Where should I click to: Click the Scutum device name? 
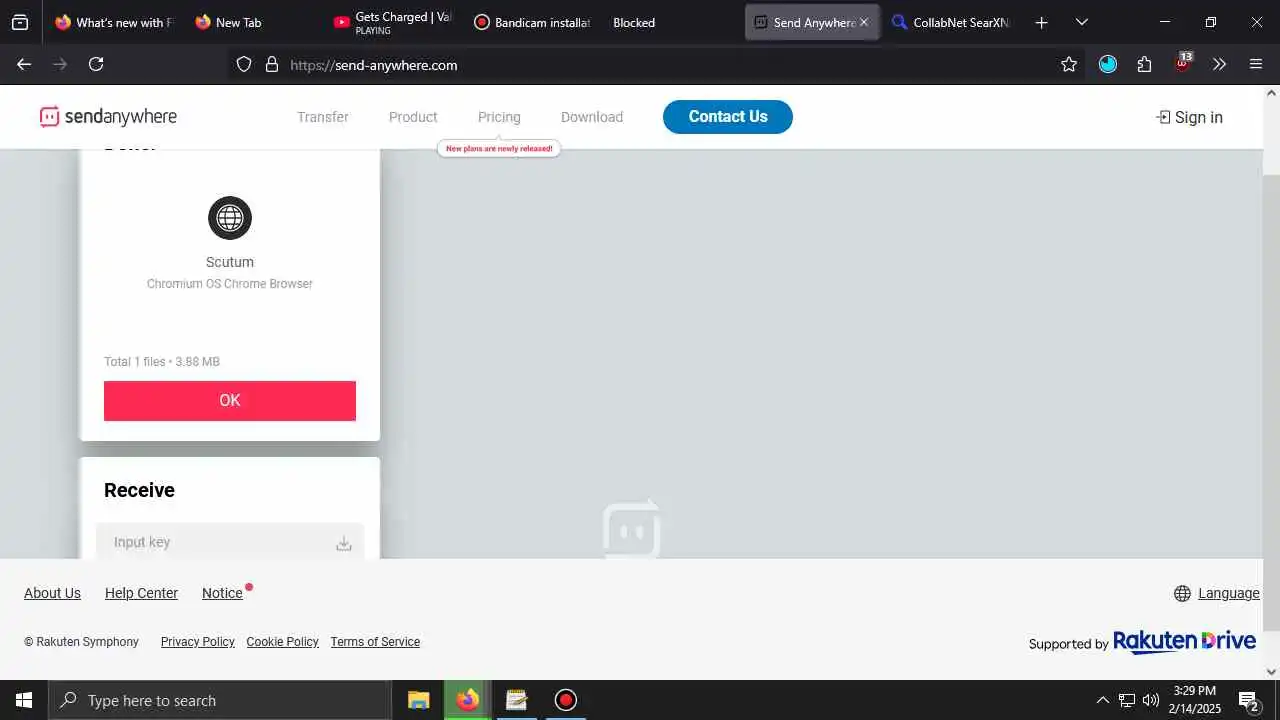[230, 262]
